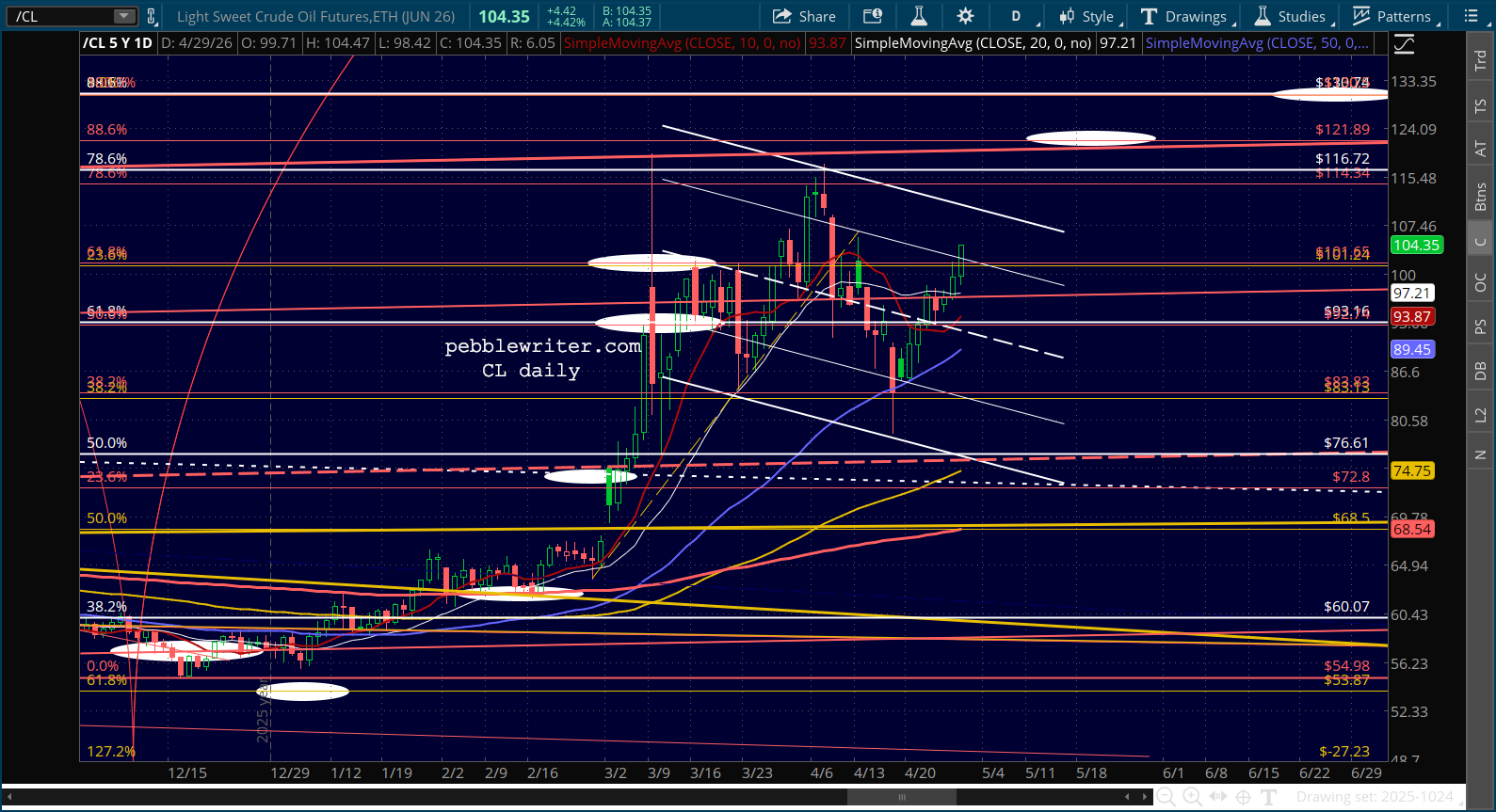1496x812 pixels.
Task: Click the 104.35 last price in header
Action: click(x=505, y=16)
